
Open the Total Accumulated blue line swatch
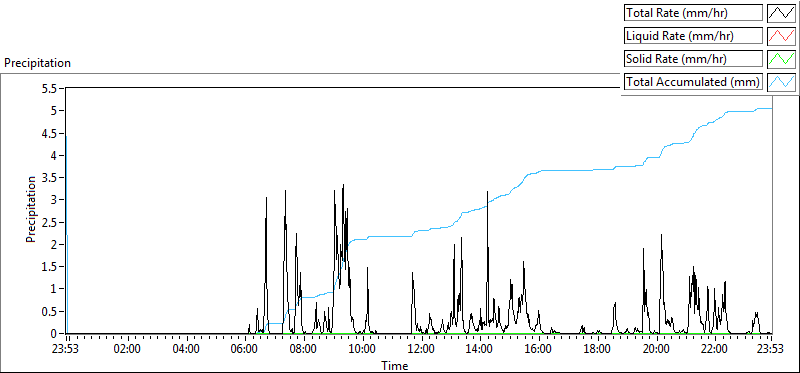[782, 82]
